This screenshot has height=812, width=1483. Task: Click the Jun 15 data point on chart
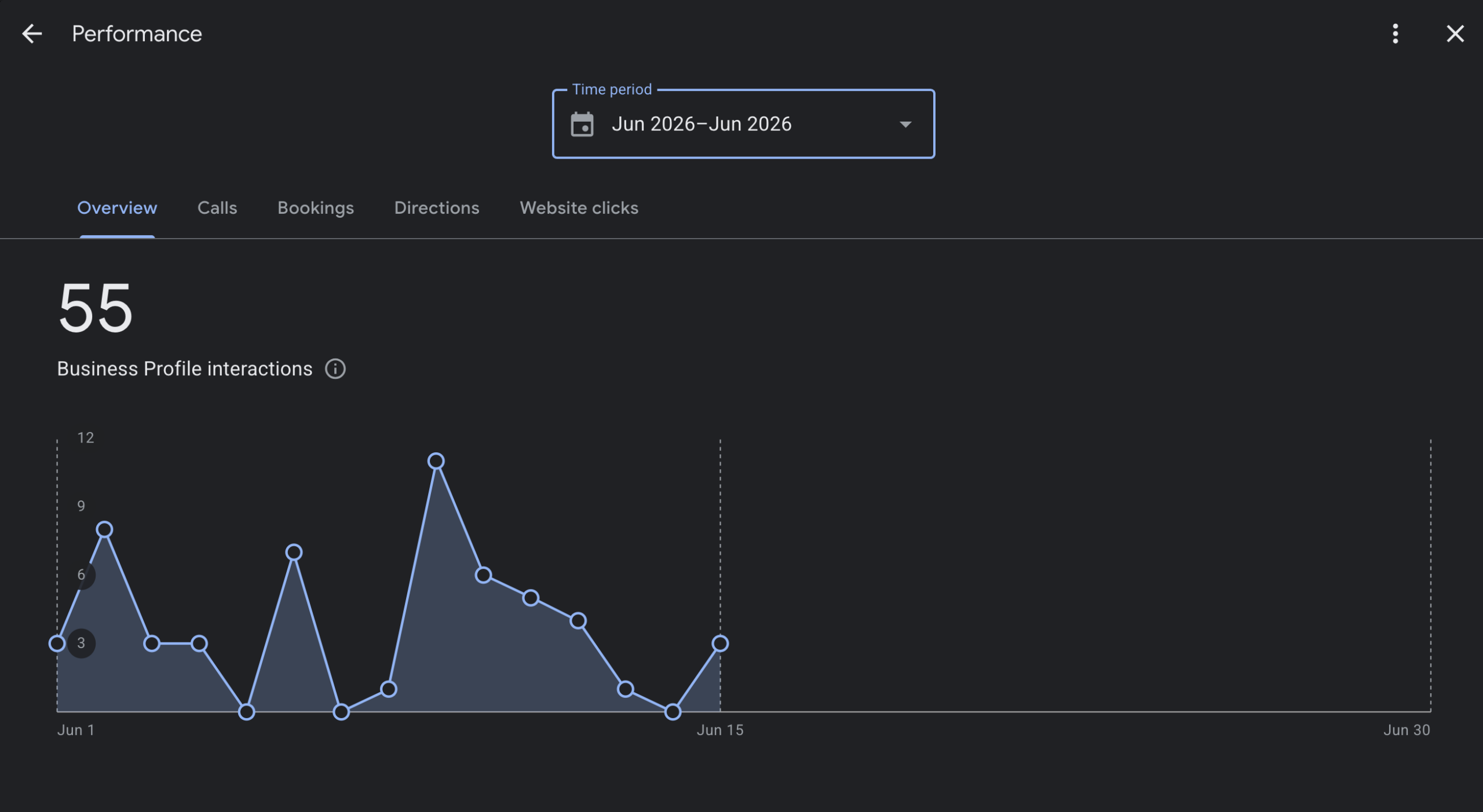coord(720,643)
